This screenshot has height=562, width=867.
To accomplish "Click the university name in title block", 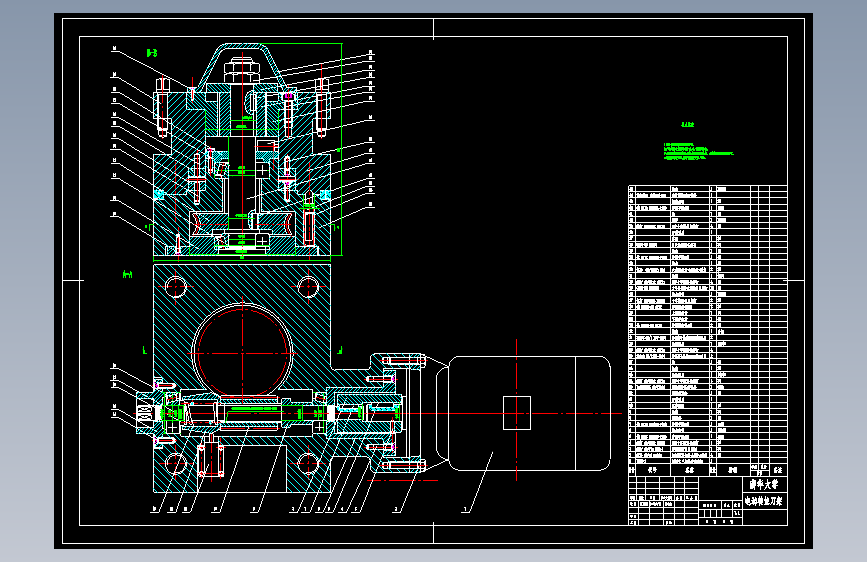I will 764,485.
